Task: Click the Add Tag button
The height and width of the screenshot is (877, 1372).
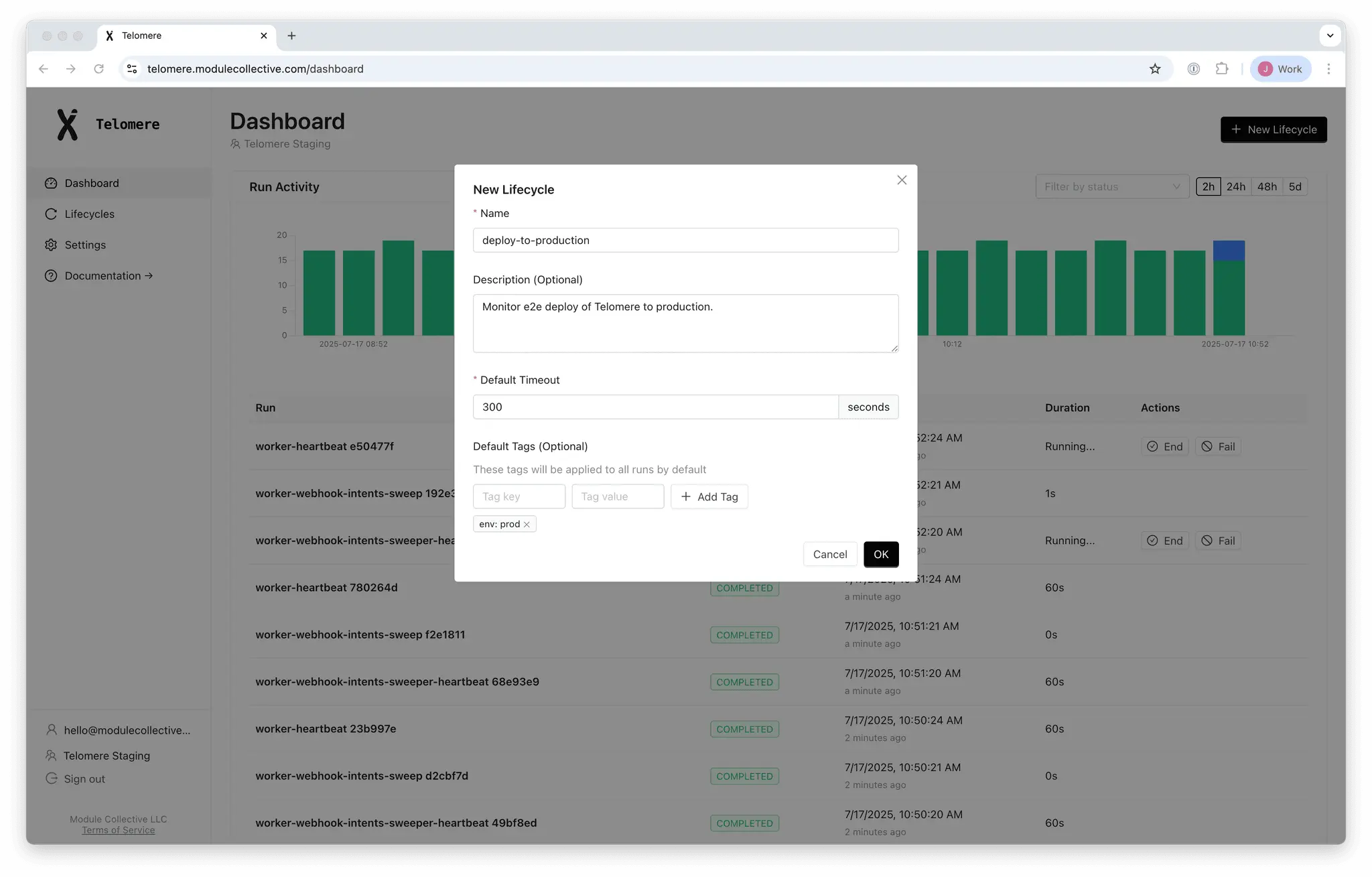Action: 709,496
